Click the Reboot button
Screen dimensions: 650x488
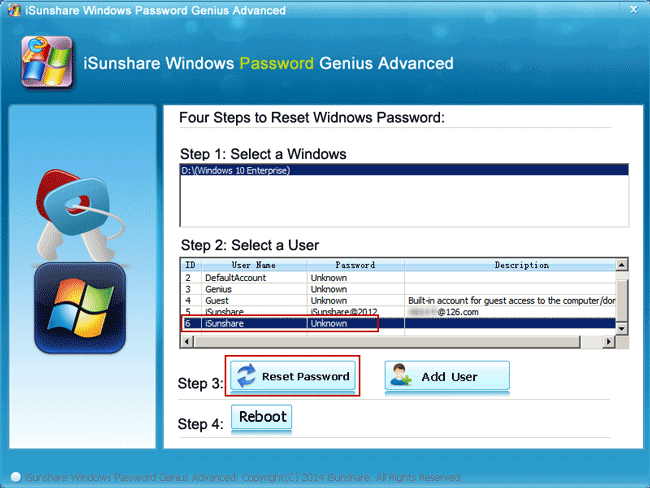(x=262, y=417)
